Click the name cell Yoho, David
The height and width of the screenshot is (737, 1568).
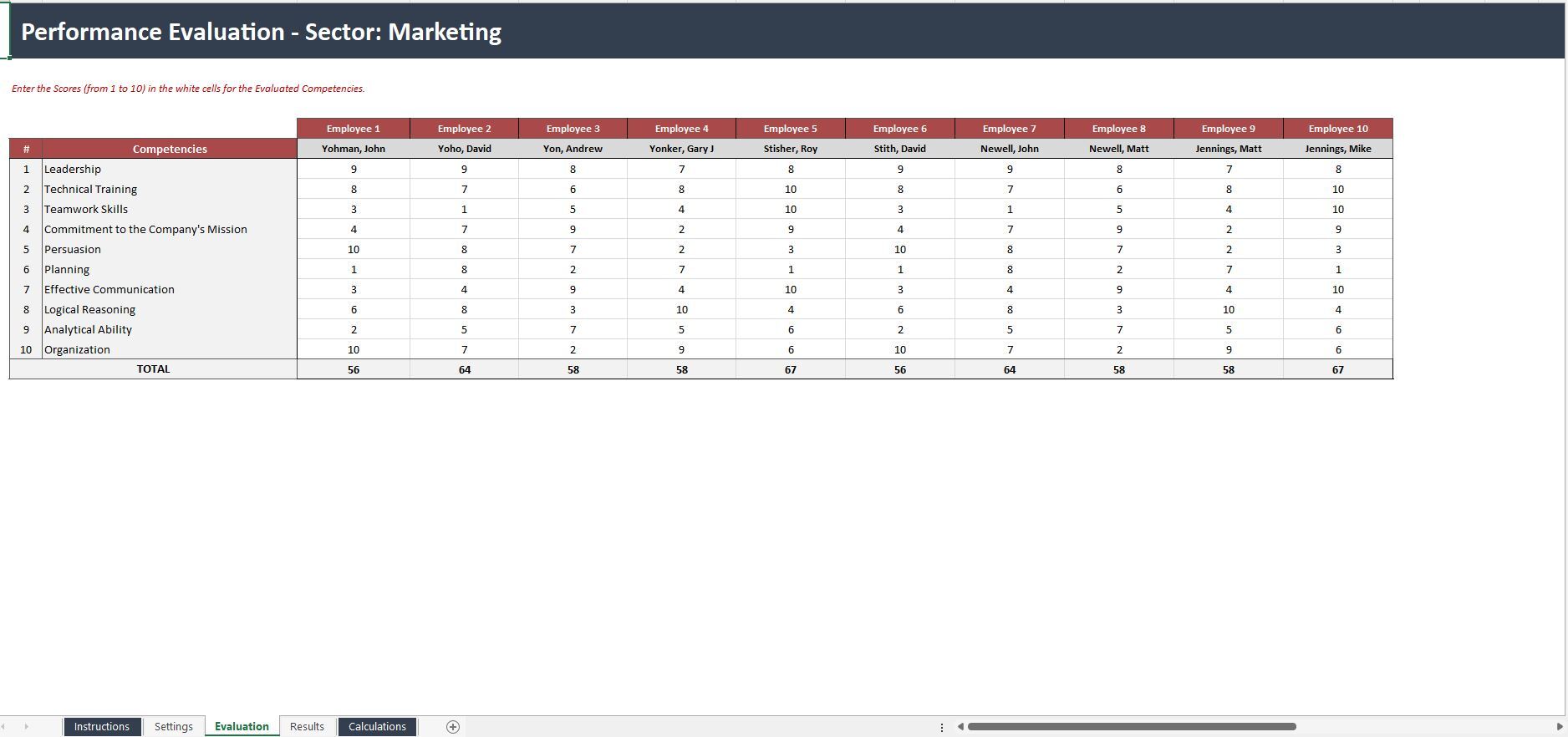point(465,149)
